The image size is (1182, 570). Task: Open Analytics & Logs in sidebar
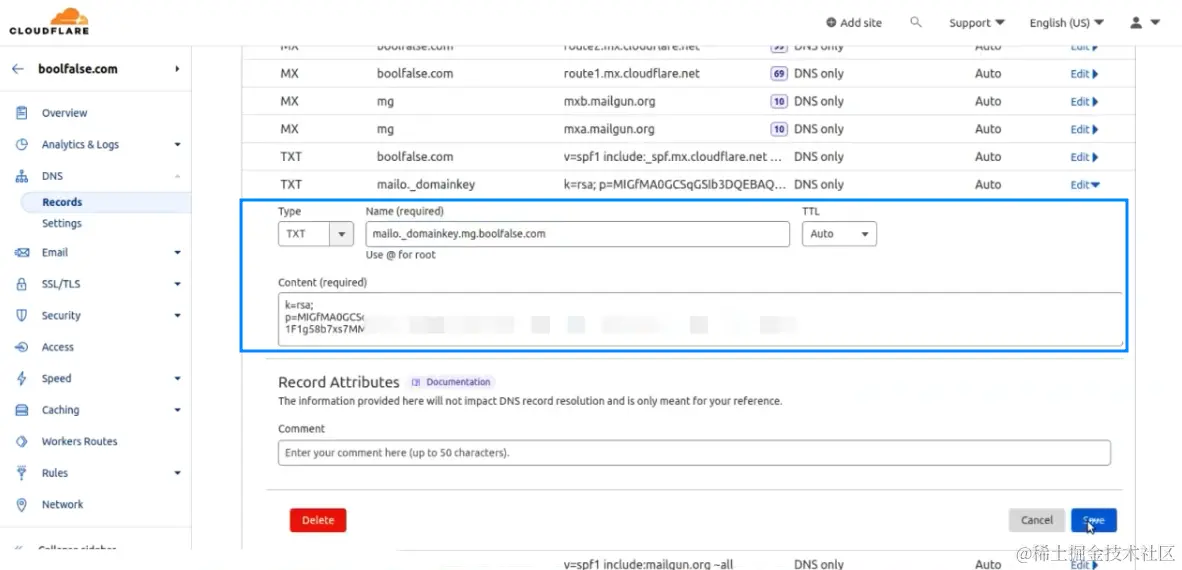[x=80, y=145]
